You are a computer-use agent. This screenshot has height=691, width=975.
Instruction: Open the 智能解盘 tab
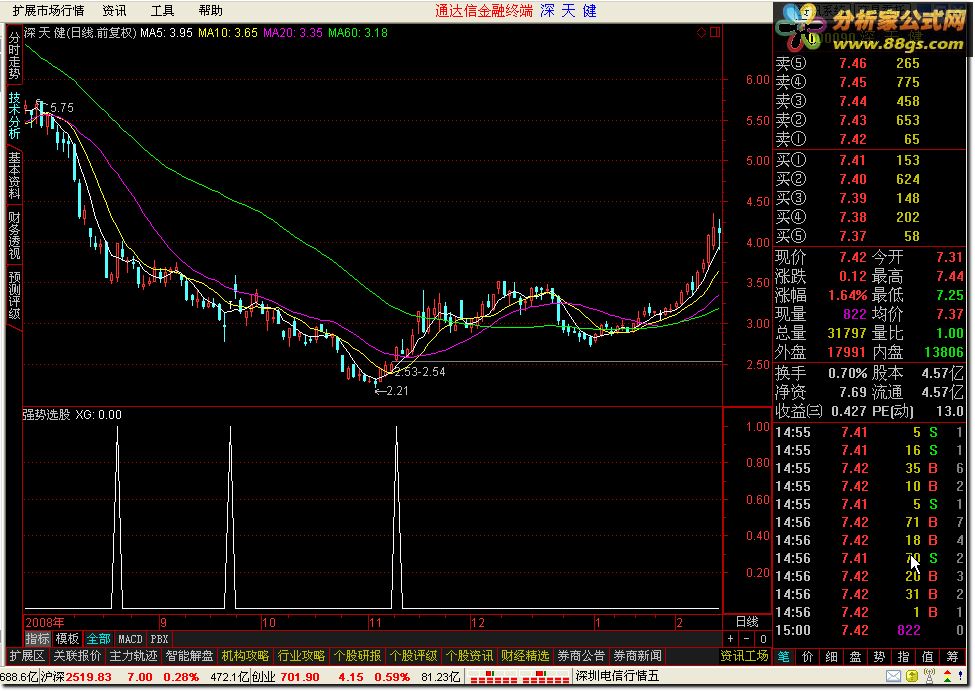click(x=189, y=656)
